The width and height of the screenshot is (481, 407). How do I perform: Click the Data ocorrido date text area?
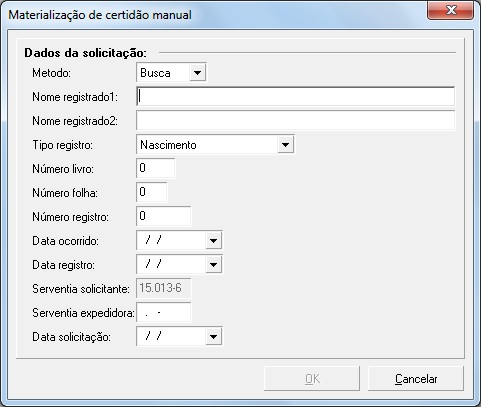point(171,240)
